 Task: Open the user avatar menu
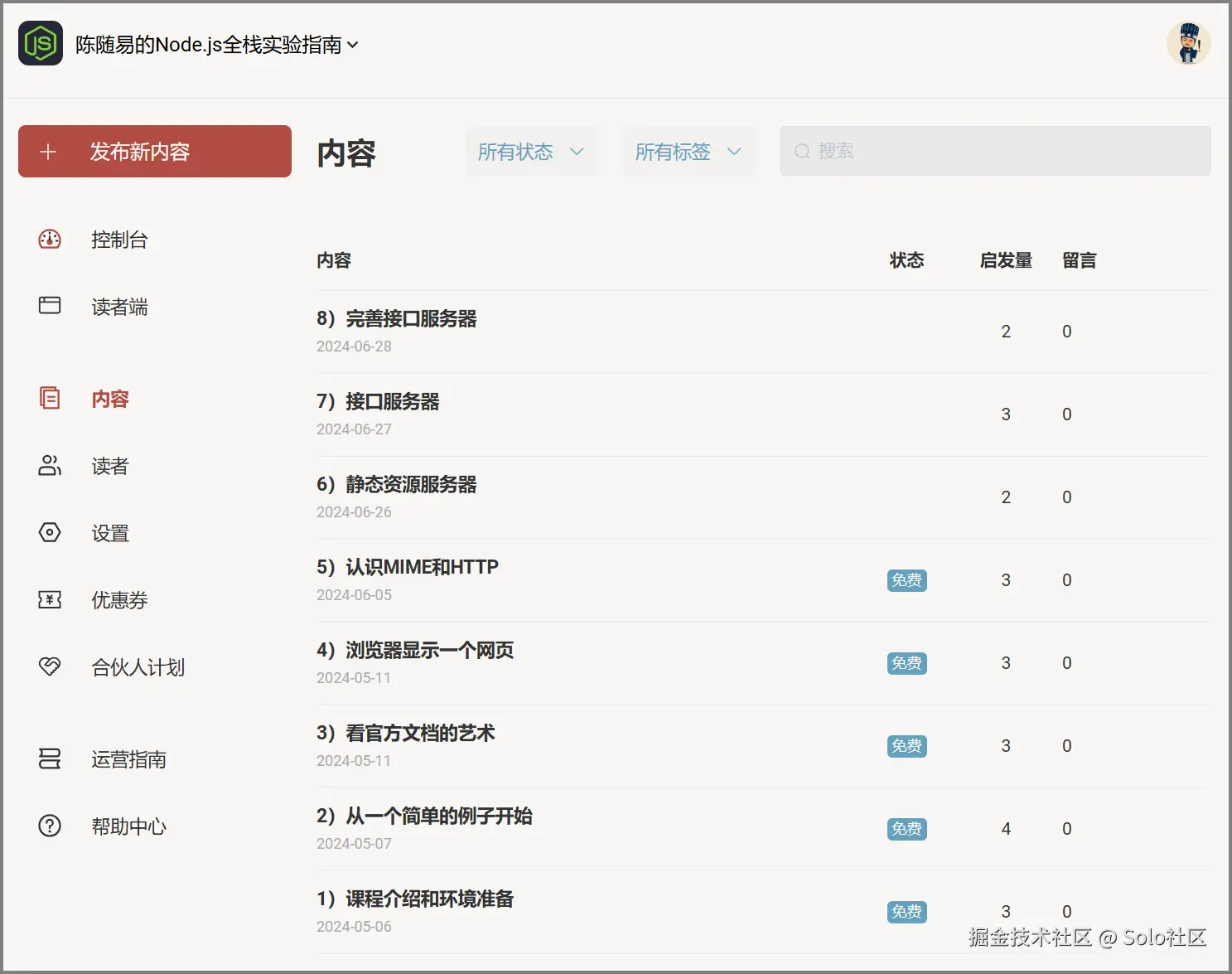pos(1188,43)
